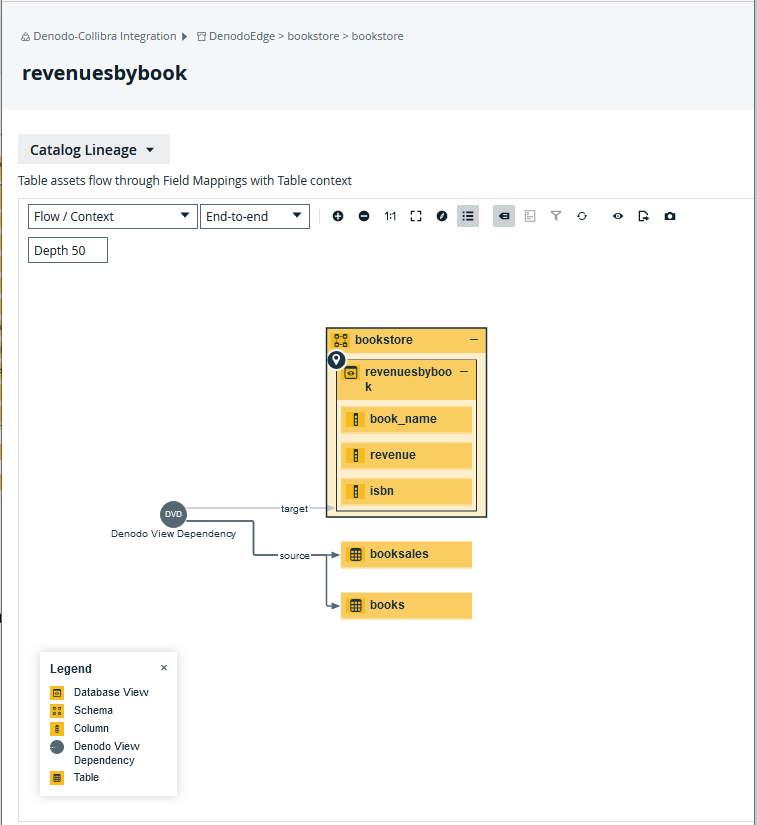Viewport: 758px width, 825px height.
Task: Zoom in on the lineage diagram
Action: click(338, 216)
